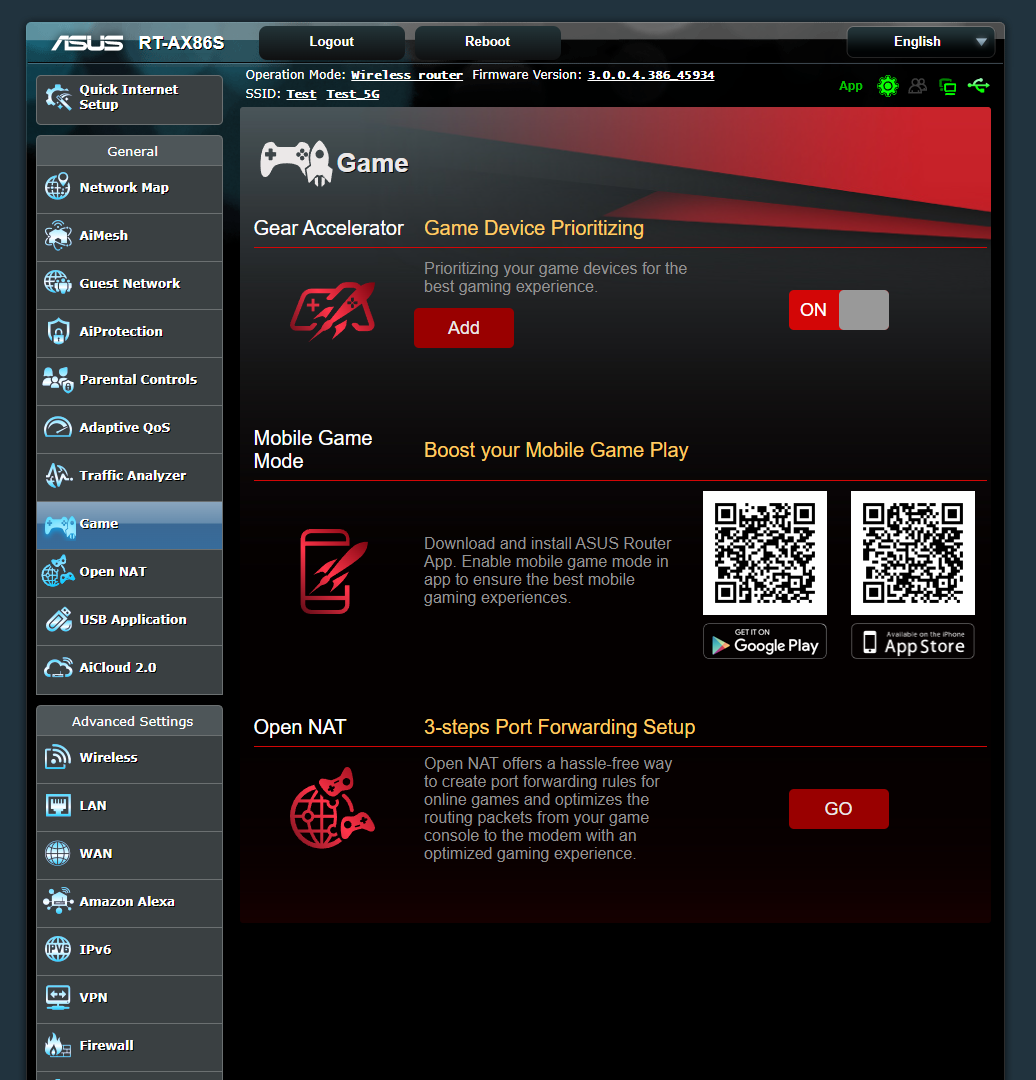Screen dimensions: 1036x1080
Task: Change the Wireless router operation mode
Action: click(406, 74)
